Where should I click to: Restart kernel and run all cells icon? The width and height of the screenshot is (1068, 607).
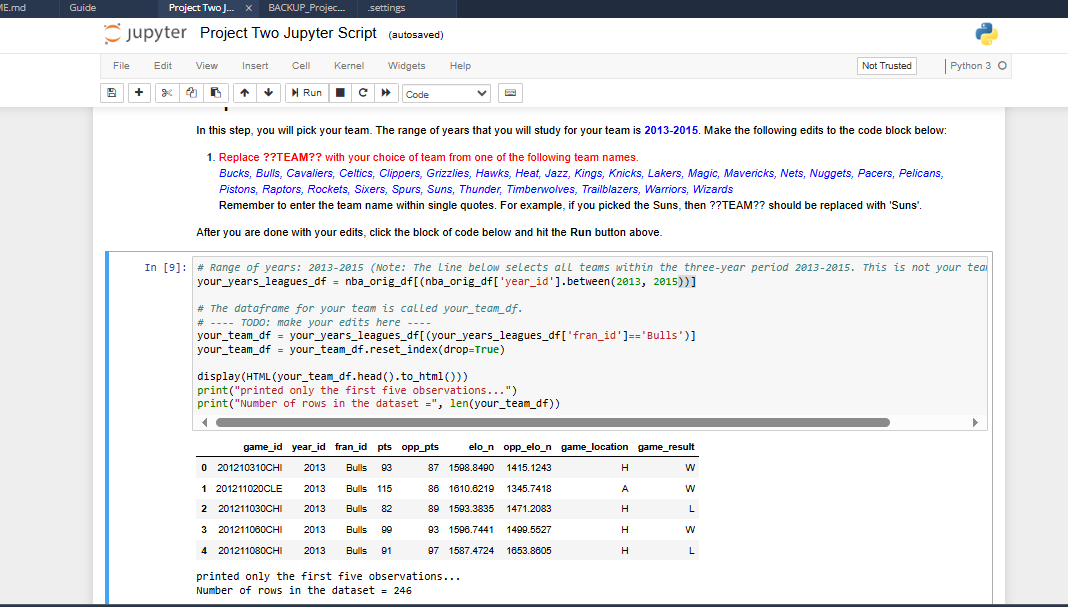coord(385,93)
